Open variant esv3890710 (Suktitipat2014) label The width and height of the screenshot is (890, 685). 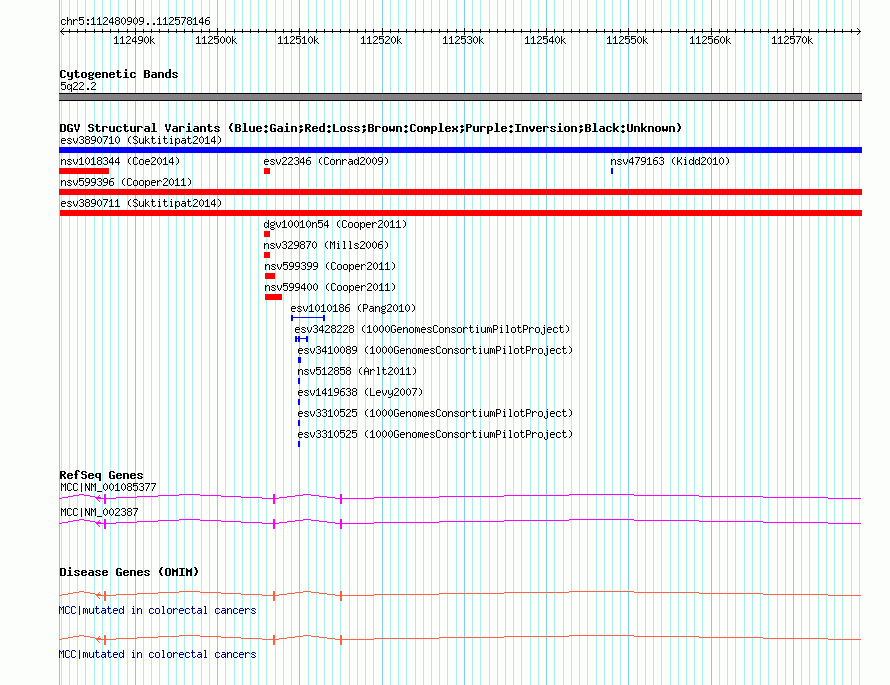coord(141,140)
